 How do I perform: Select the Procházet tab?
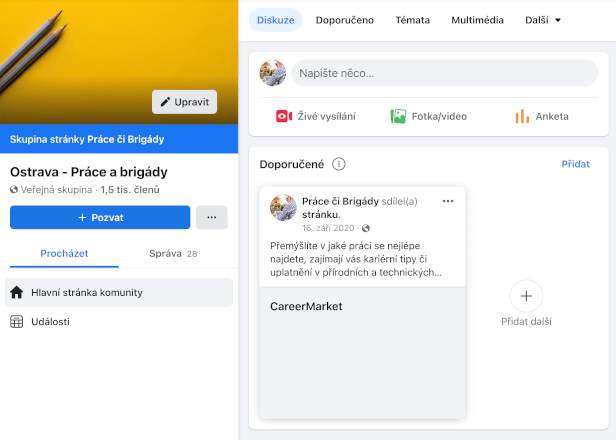[64, 254]
